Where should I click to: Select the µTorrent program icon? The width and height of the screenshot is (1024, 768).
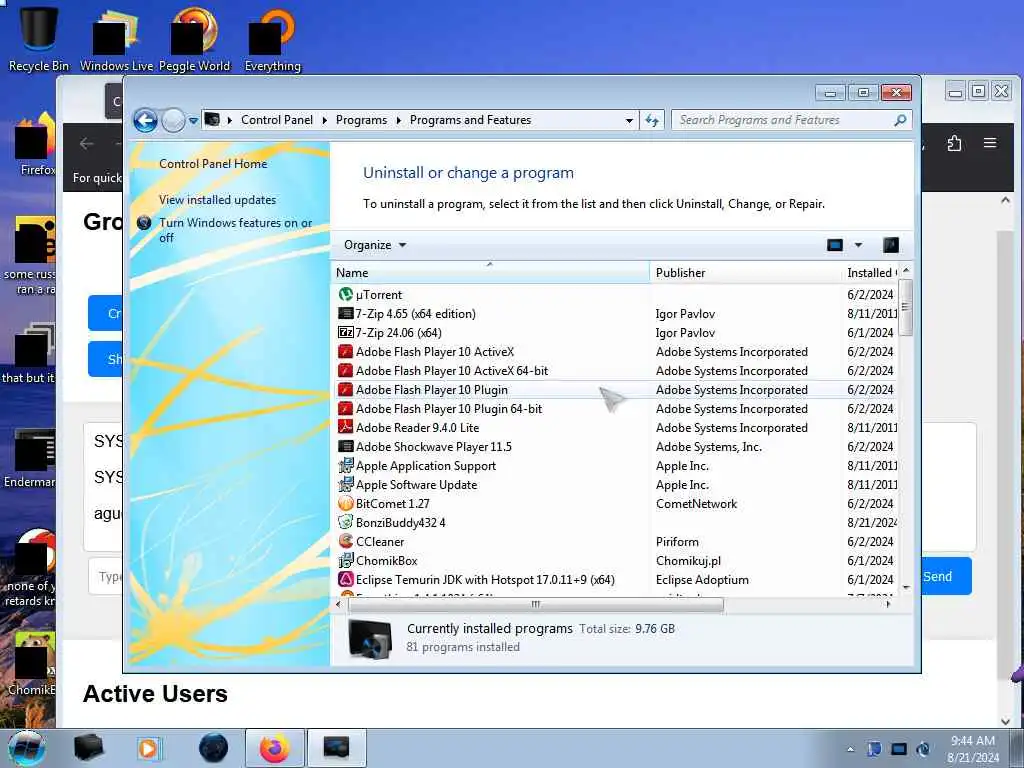click(x=345, y=295)
